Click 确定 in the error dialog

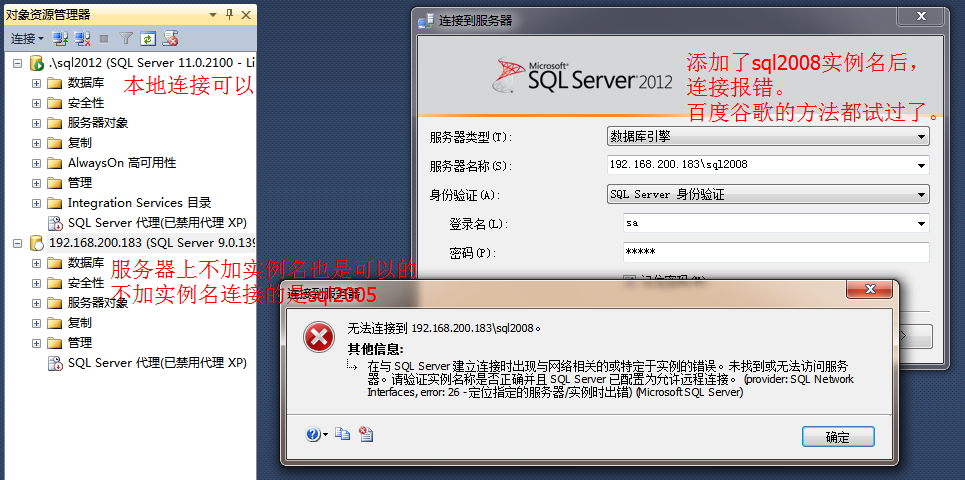838,437
